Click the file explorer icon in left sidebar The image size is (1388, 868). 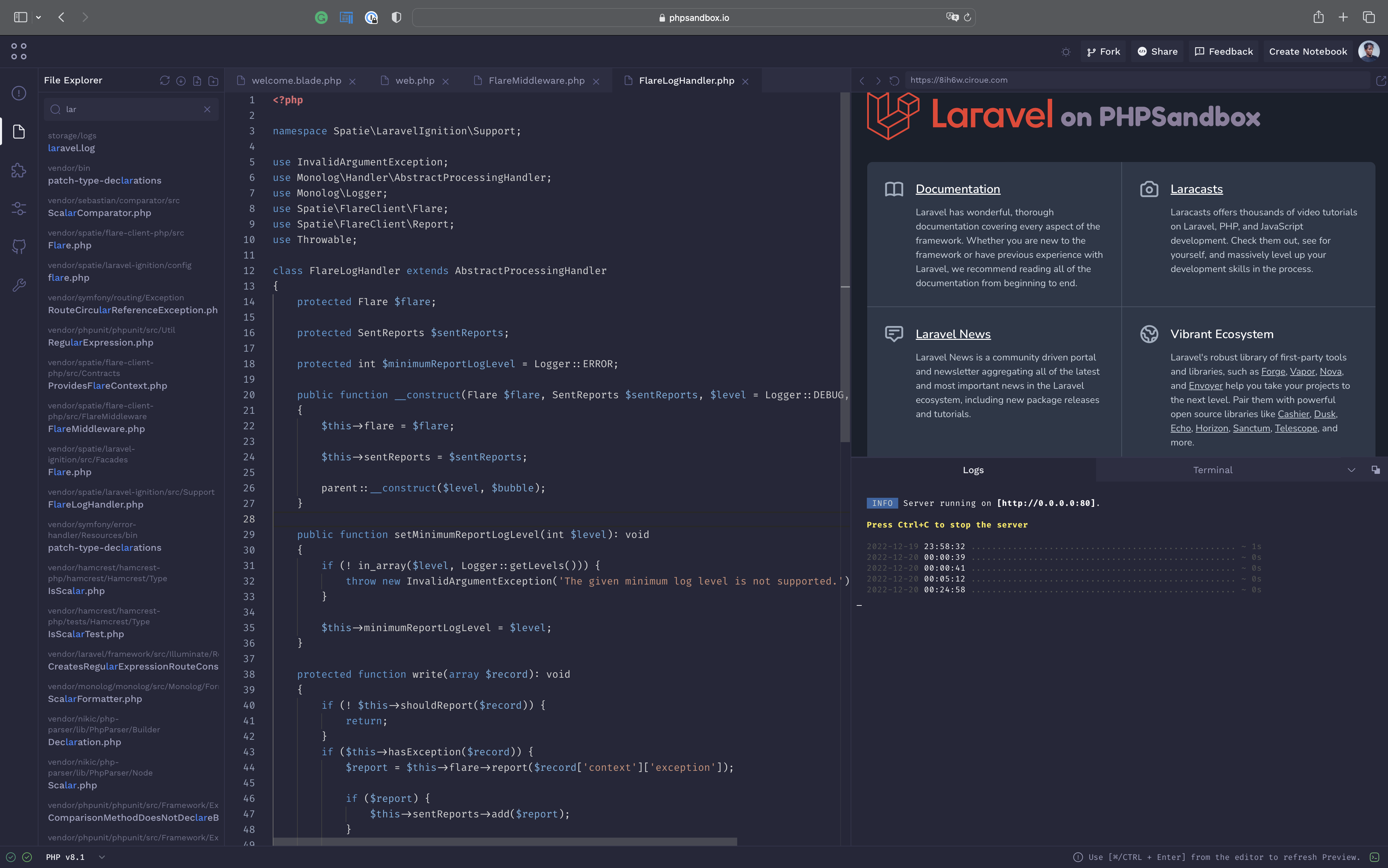click(19, 131)
